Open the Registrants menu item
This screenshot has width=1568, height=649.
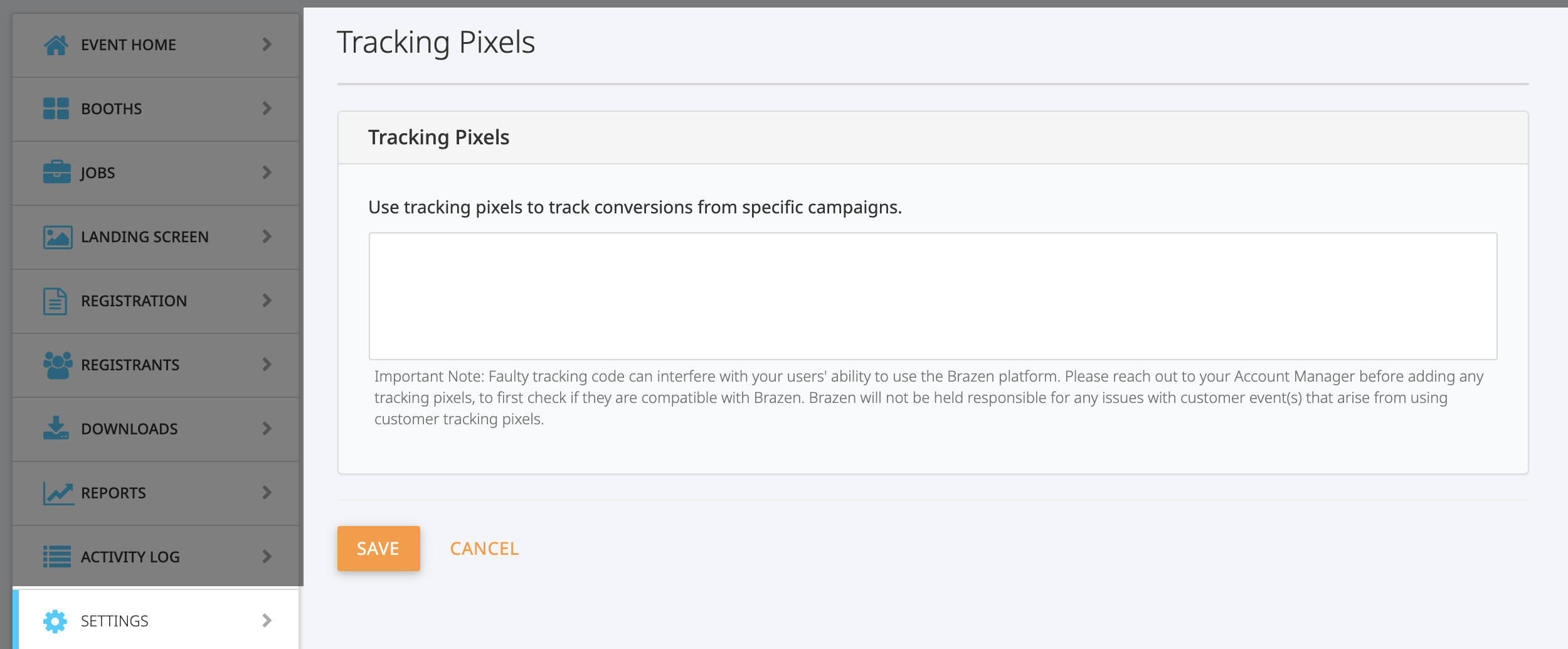pyautogui.click(x=156, y=365)
